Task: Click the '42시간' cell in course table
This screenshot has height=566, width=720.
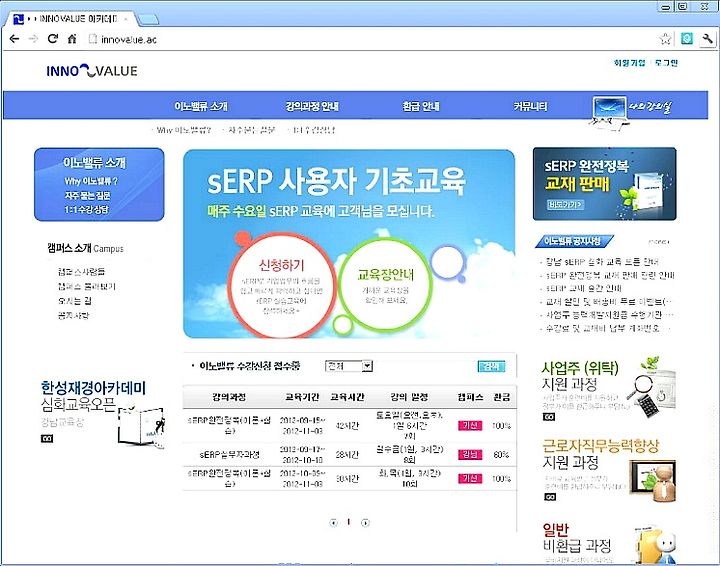Action: (x=347, y=426)
